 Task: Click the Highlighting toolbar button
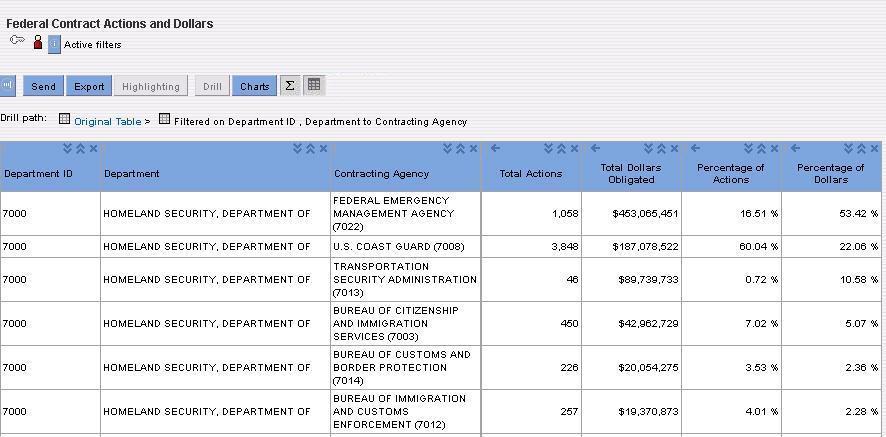[x=151, y=86]
